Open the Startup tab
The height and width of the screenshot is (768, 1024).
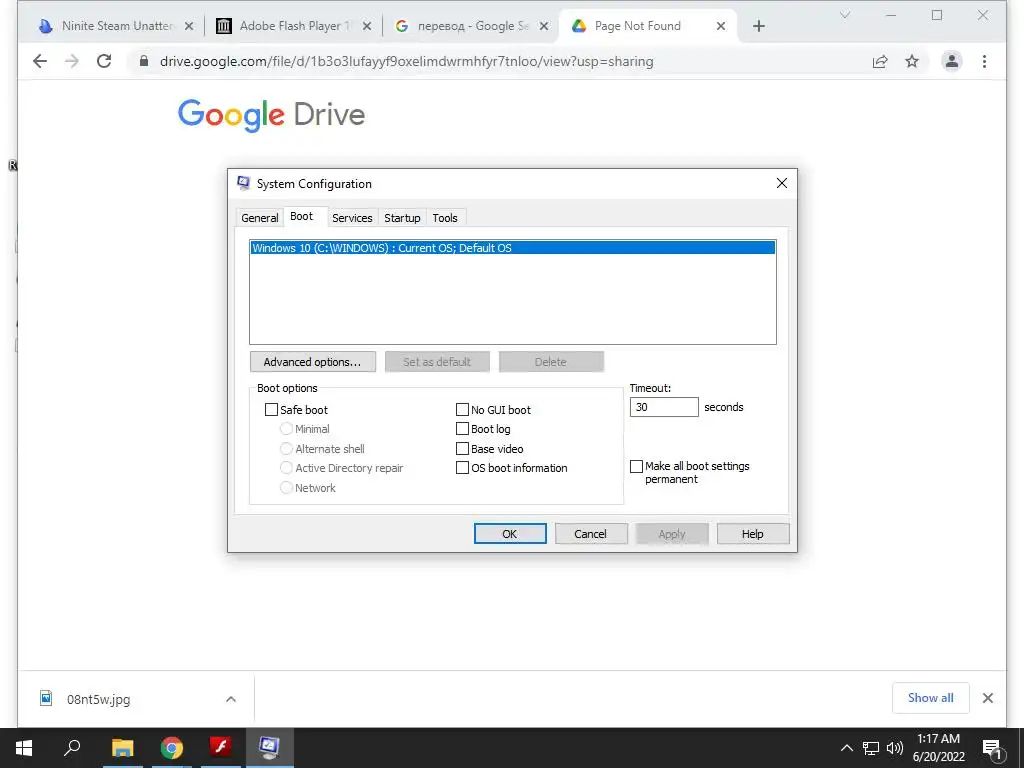coord(402,217)
